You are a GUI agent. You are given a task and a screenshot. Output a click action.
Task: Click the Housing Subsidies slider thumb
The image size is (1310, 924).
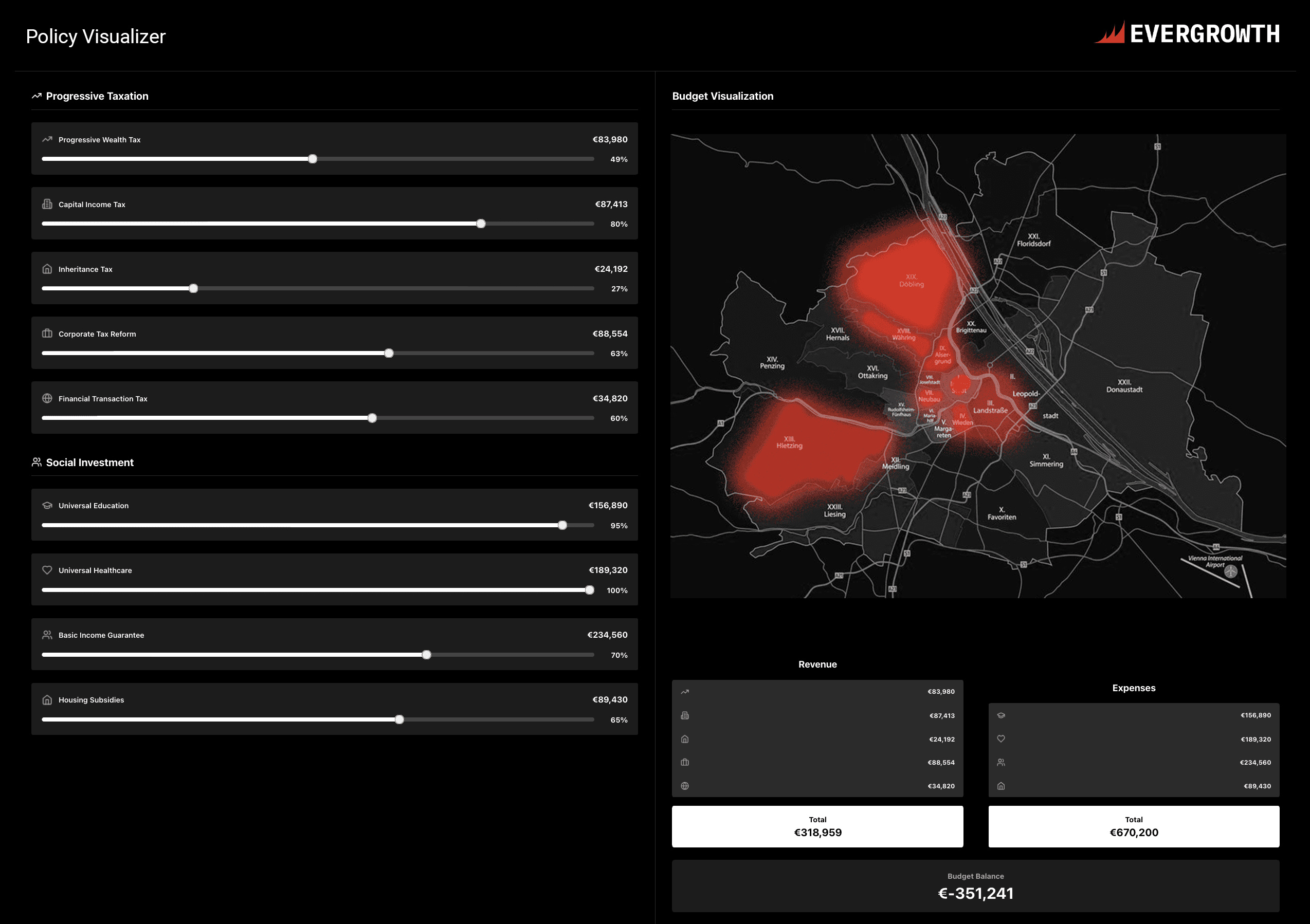pyautogui.click(x=399, y=720)
